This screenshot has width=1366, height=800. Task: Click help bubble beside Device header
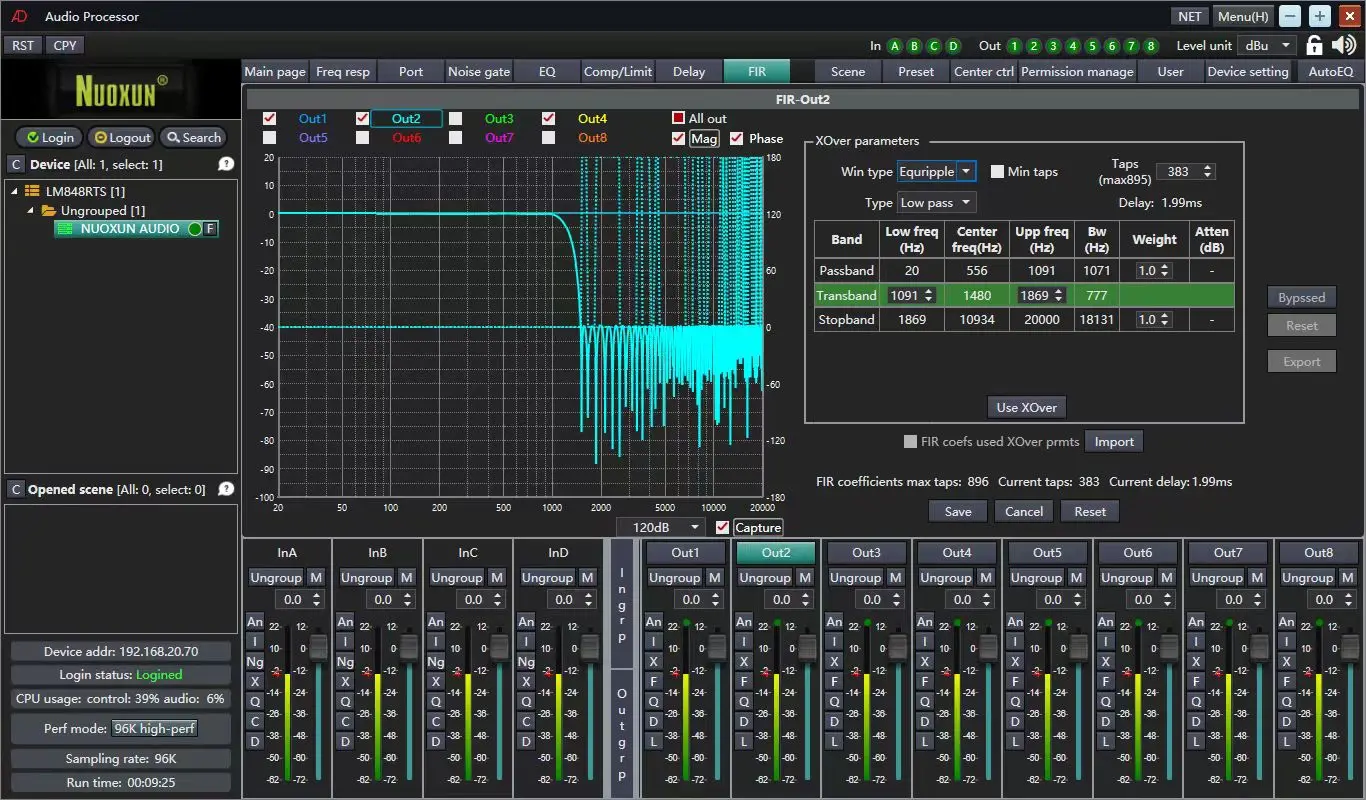tap(226, 164)
